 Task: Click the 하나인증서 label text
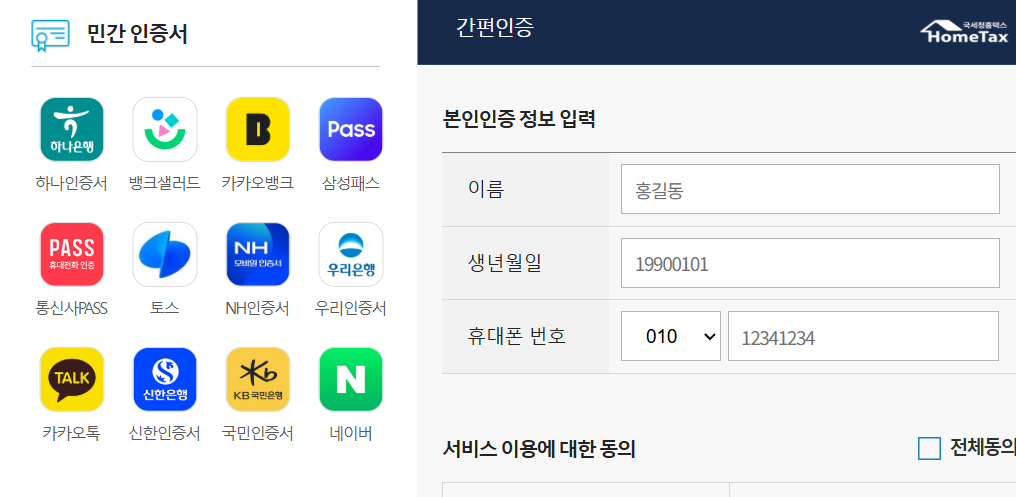(71, 183)
